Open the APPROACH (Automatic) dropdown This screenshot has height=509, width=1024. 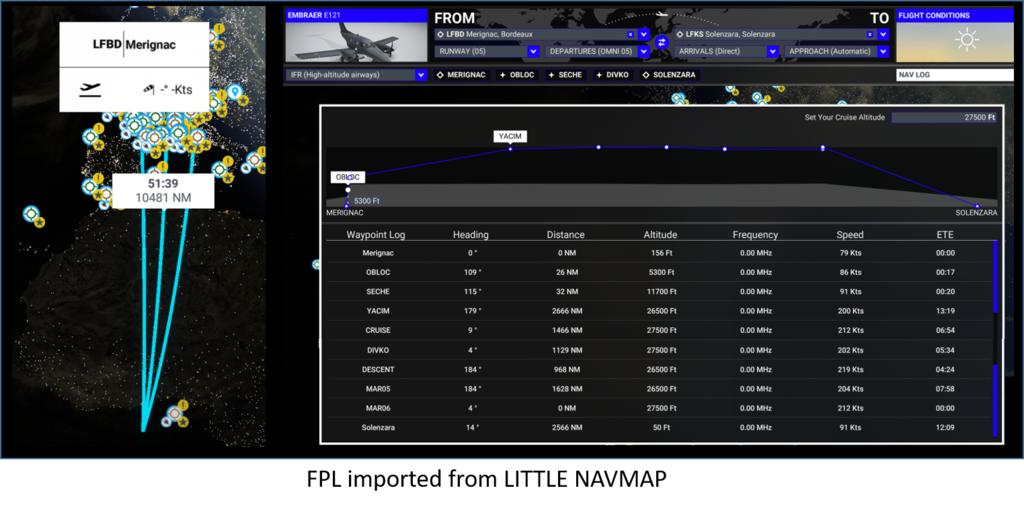(x=837, y=51)
